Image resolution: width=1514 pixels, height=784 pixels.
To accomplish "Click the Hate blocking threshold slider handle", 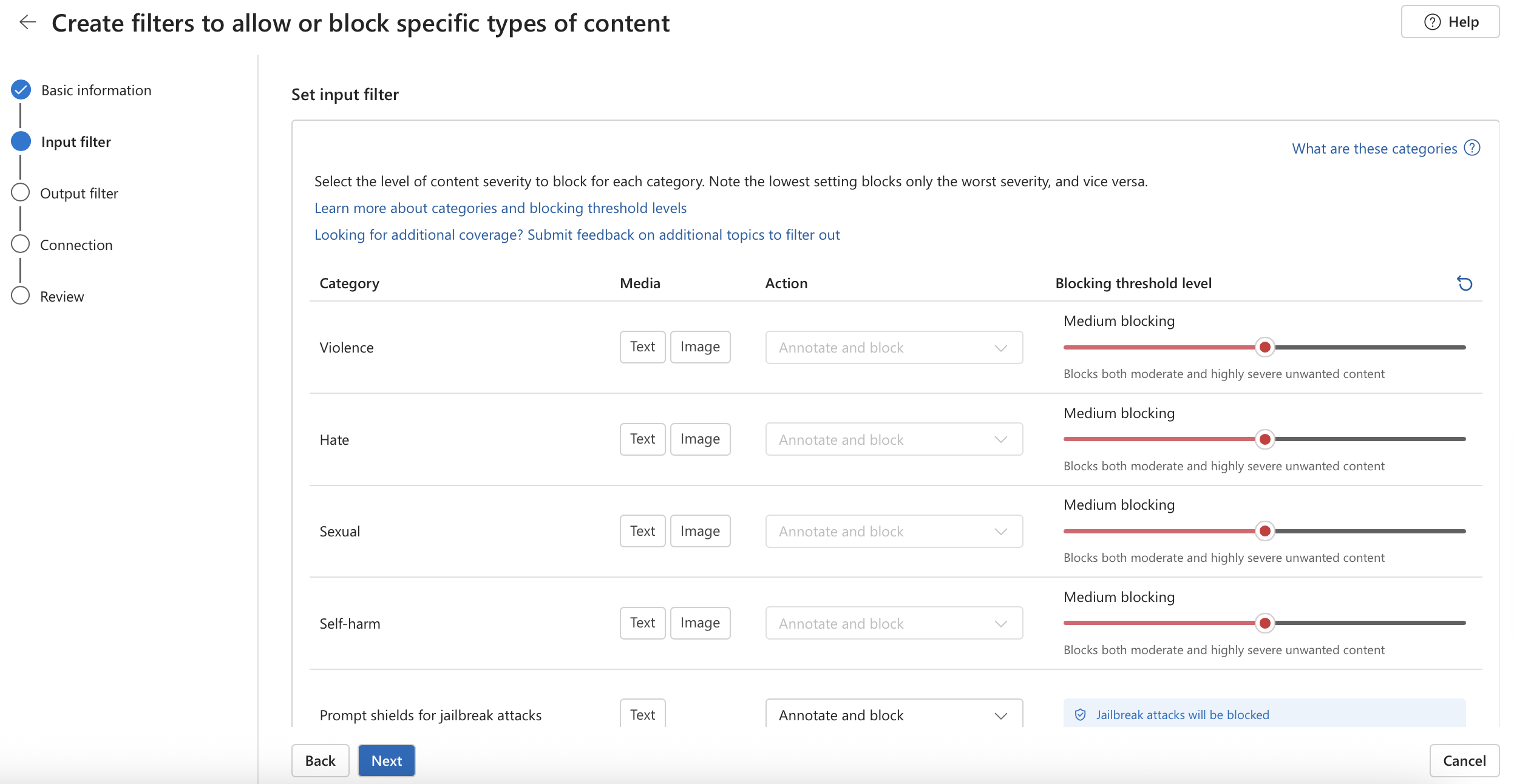I will tap(1264, 439).
